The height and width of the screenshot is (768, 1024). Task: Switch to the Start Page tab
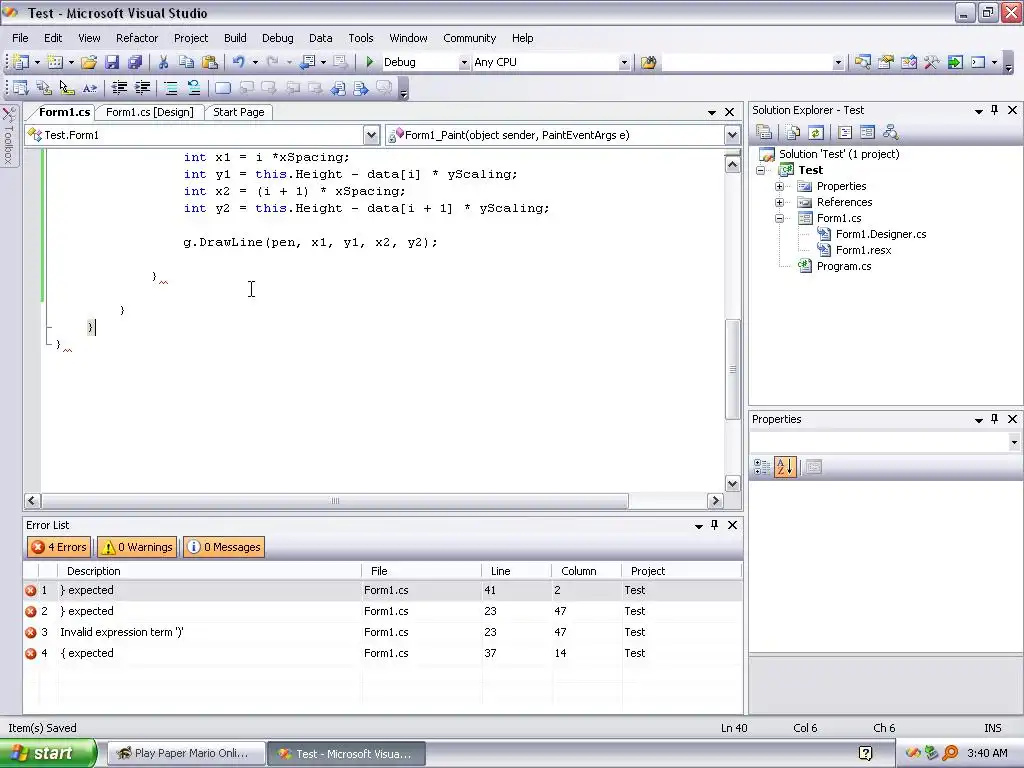[x=238, y=112]
